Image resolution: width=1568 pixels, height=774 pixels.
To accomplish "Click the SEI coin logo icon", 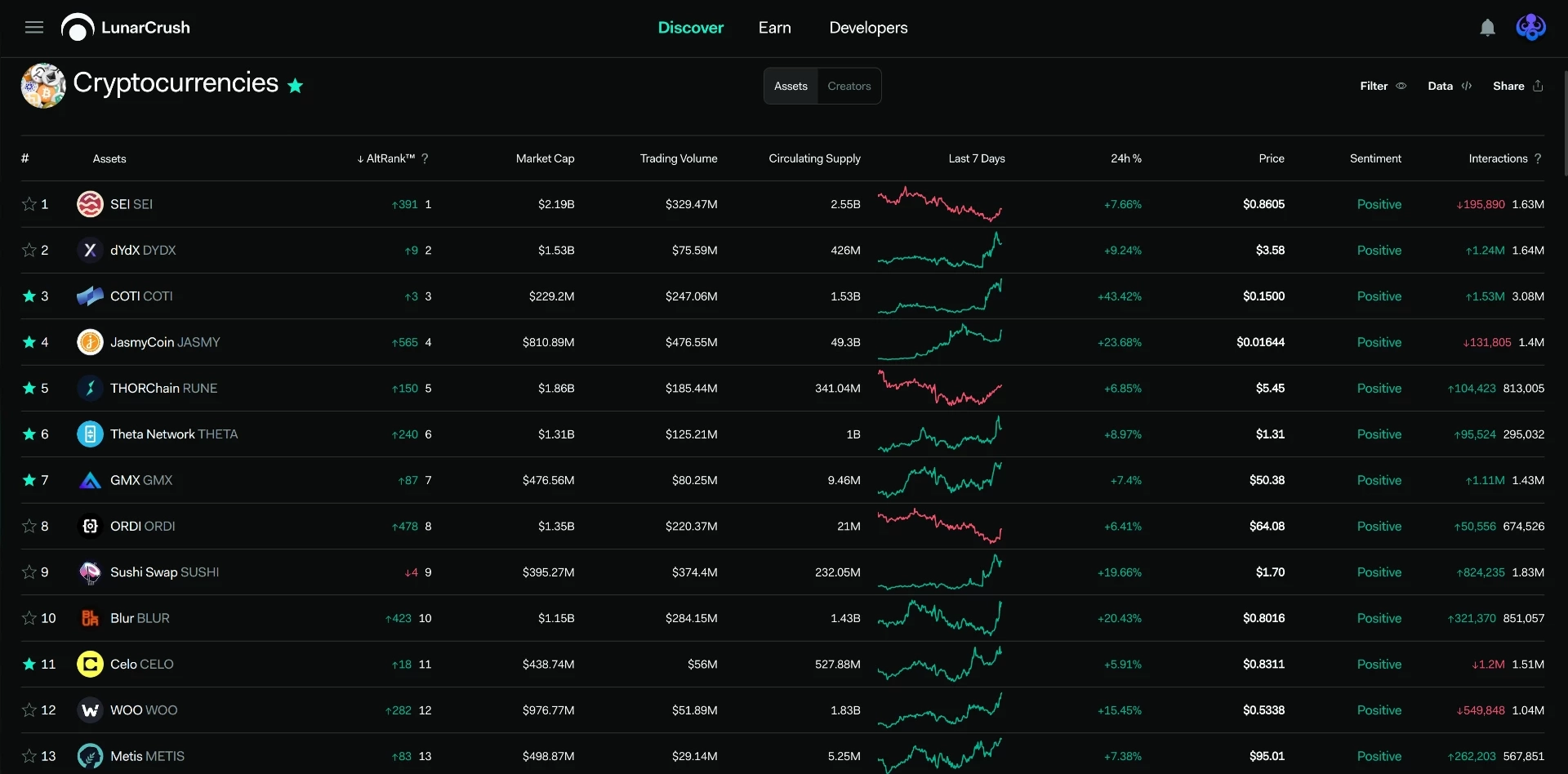I will tap(90, 204).
